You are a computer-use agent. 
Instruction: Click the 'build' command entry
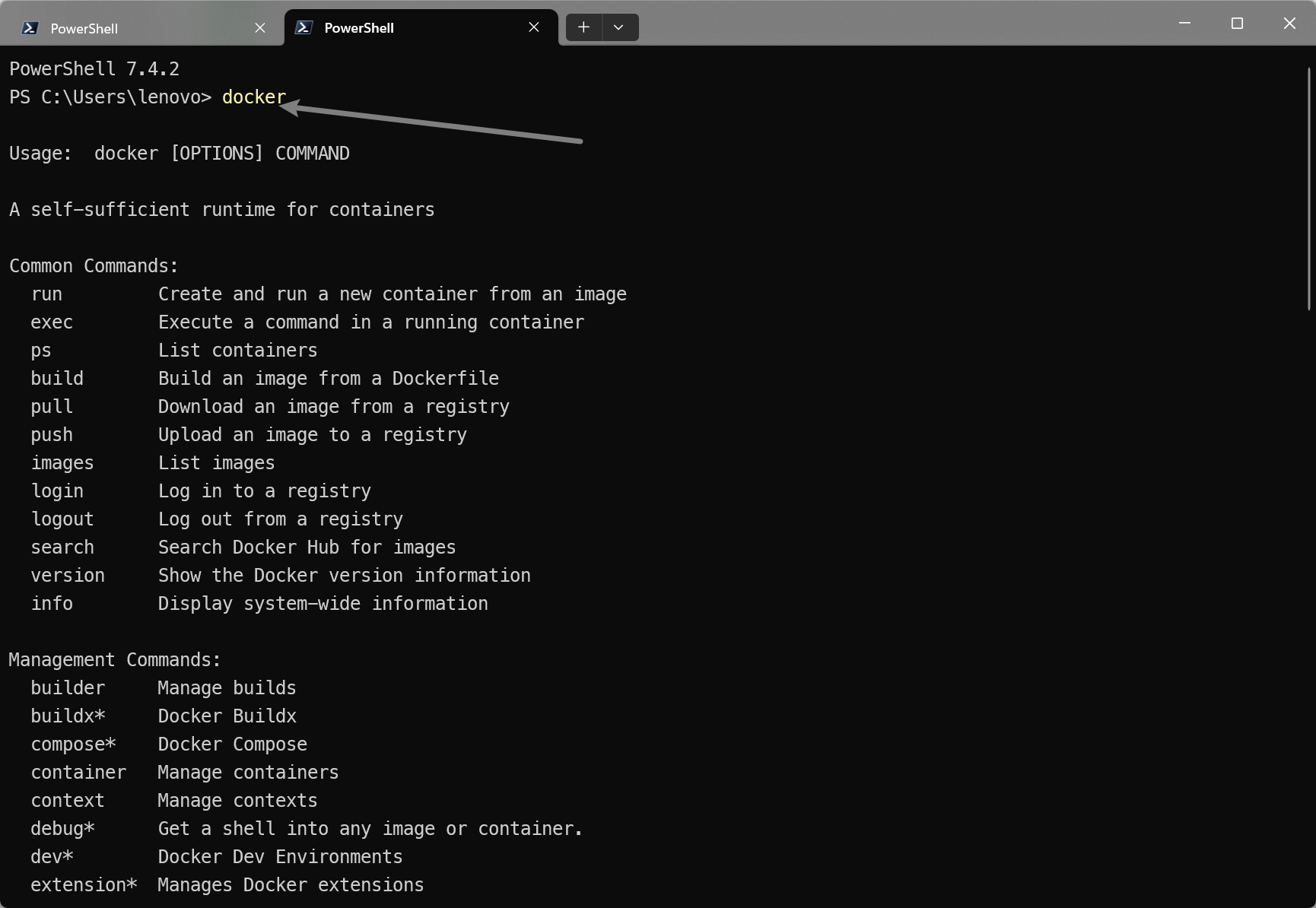(57, 379)
